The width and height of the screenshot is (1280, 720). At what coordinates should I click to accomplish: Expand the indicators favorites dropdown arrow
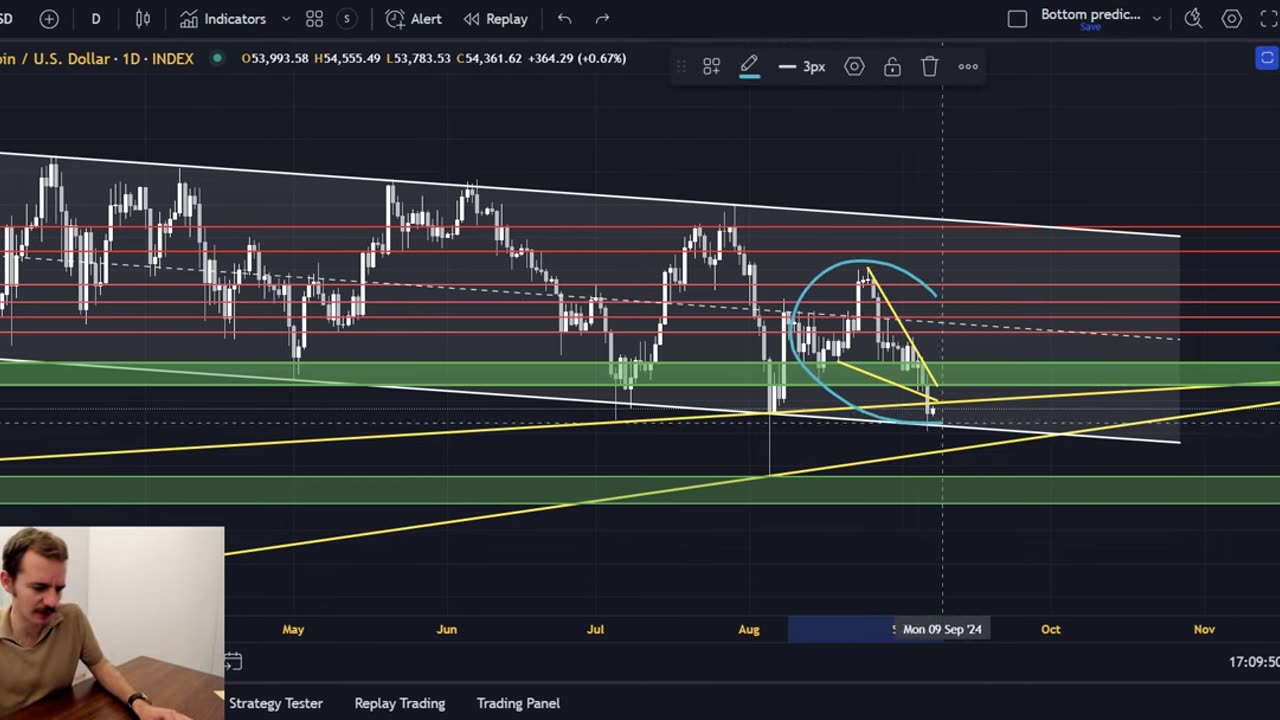coord(286,19)
